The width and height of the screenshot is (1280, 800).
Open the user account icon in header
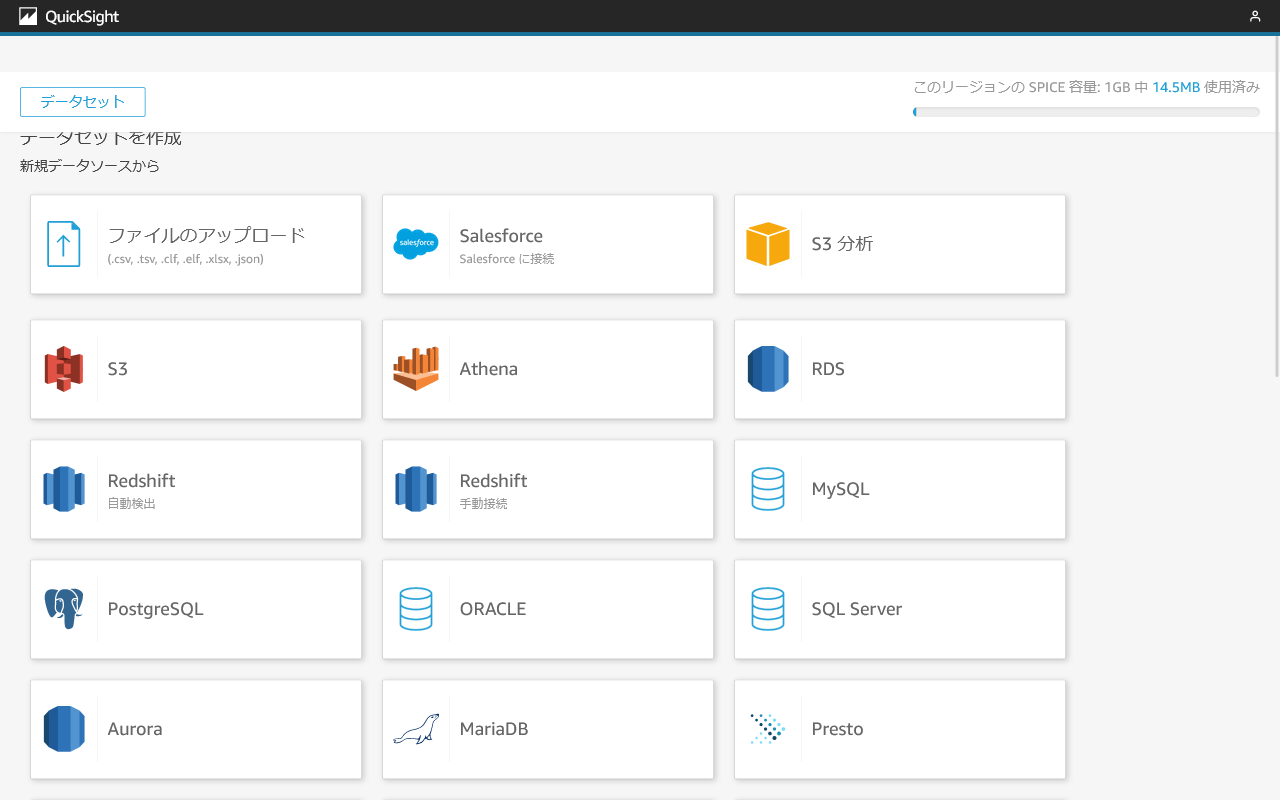click(1255, 16)
